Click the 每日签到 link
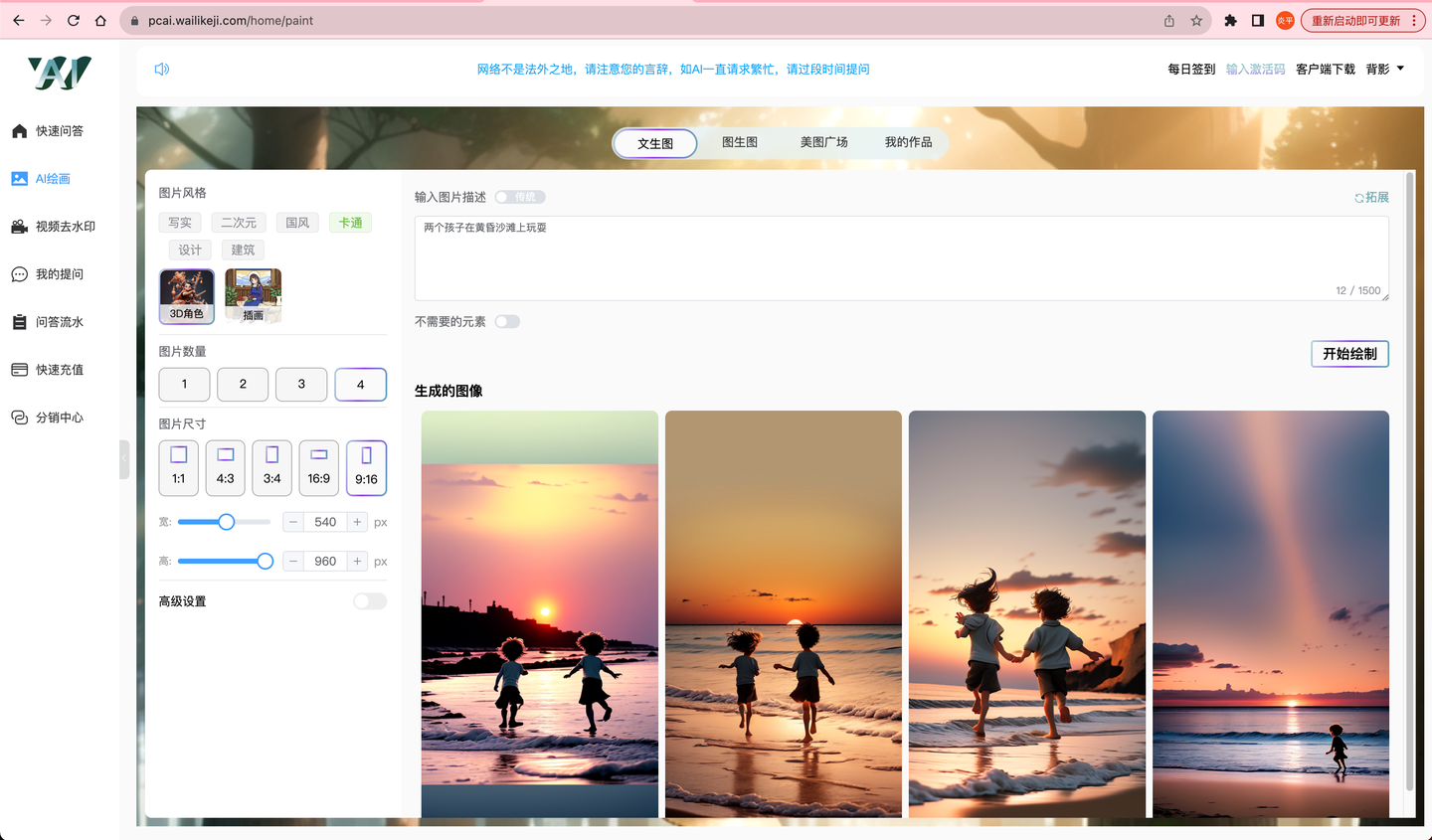 click(x=1191, y=69)
